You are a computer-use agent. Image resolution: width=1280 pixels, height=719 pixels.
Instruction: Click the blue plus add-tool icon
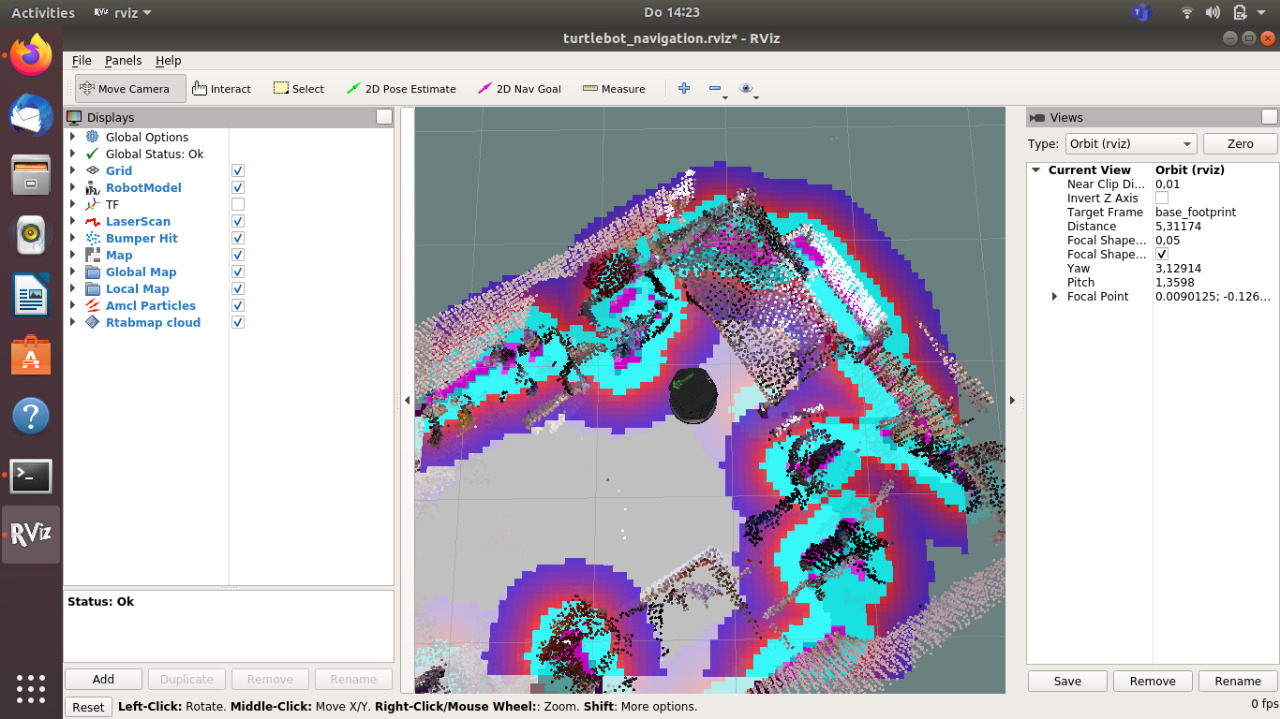[x=684, y=88]
